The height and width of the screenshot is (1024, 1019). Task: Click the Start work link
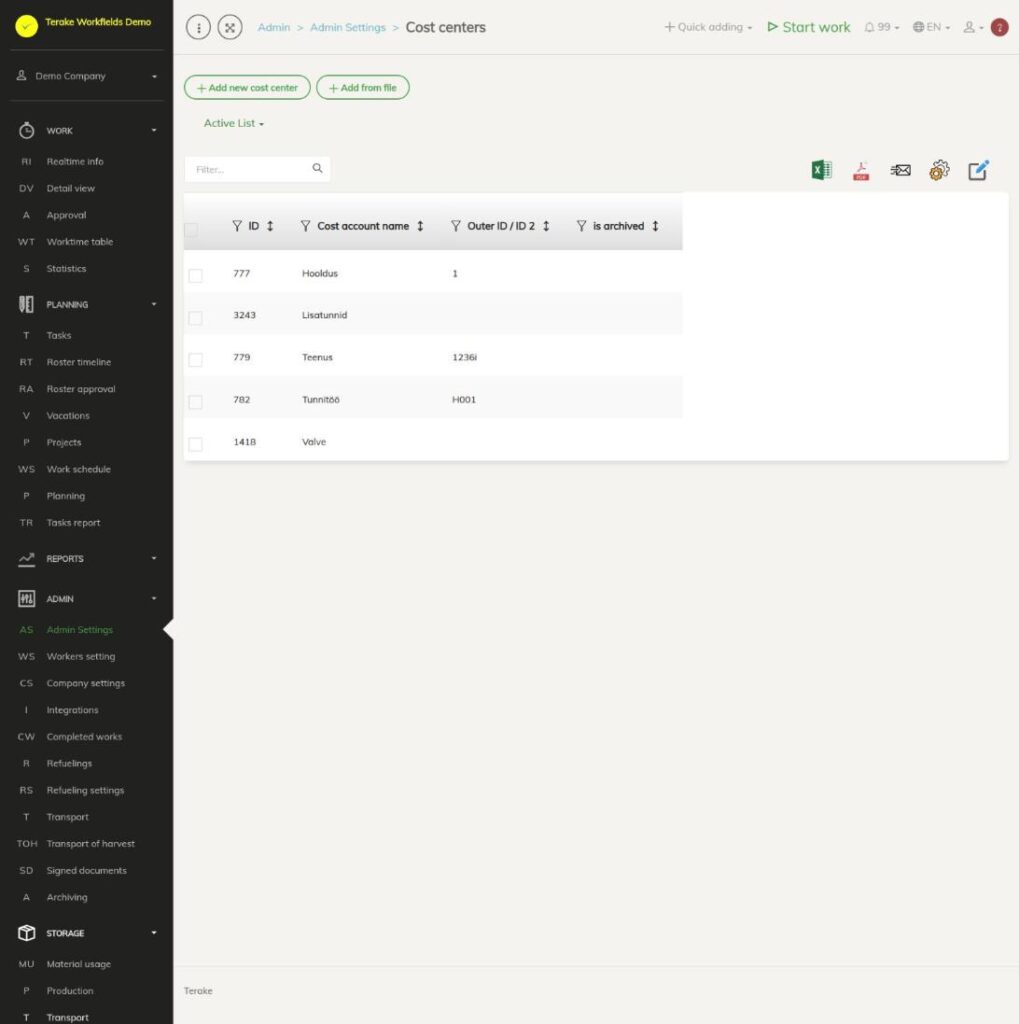(809, 27)
